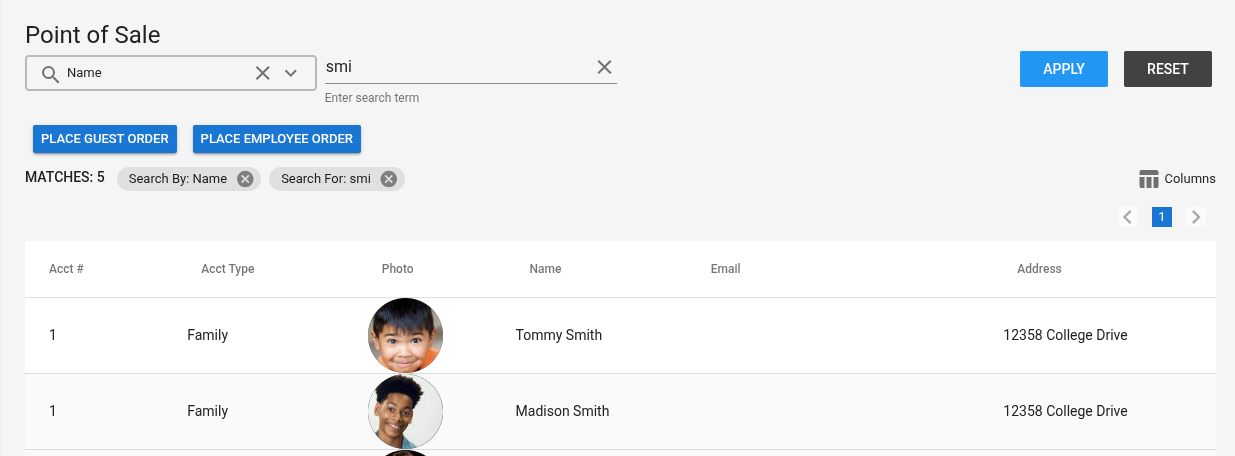Clear the Name search-by selection
Screen dimensions: 1235x456
pyautogui.click(x=262, y=73)
